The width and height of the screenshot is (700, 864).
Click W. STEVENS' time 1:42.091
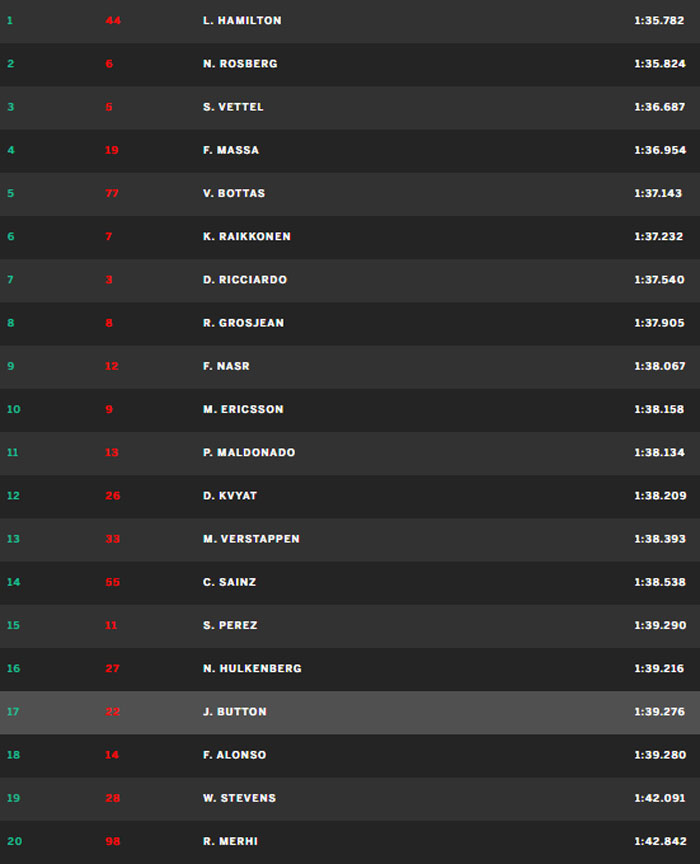coord(660,798)
